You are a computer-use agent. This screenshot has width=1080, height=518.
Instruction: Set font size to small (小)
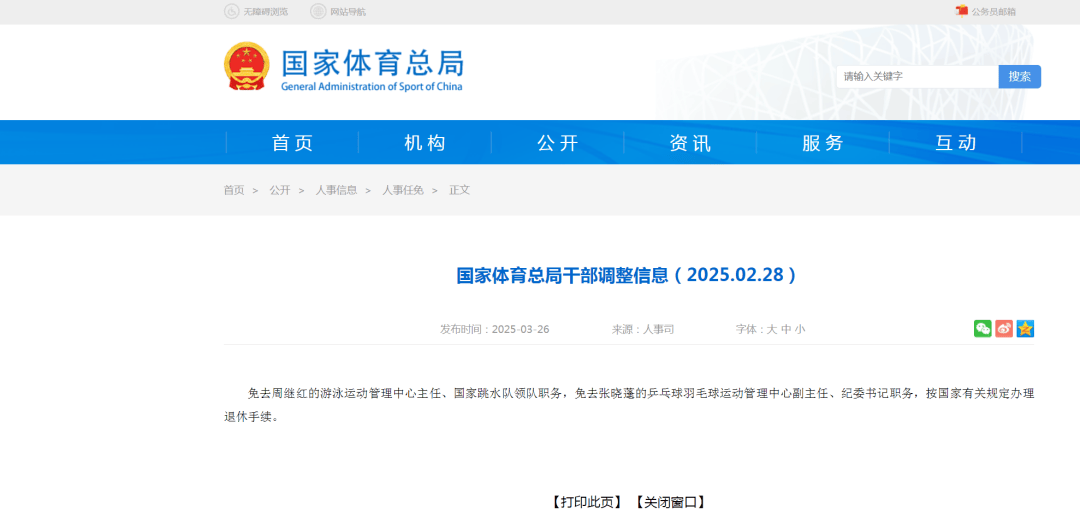[x=800, y=329]
